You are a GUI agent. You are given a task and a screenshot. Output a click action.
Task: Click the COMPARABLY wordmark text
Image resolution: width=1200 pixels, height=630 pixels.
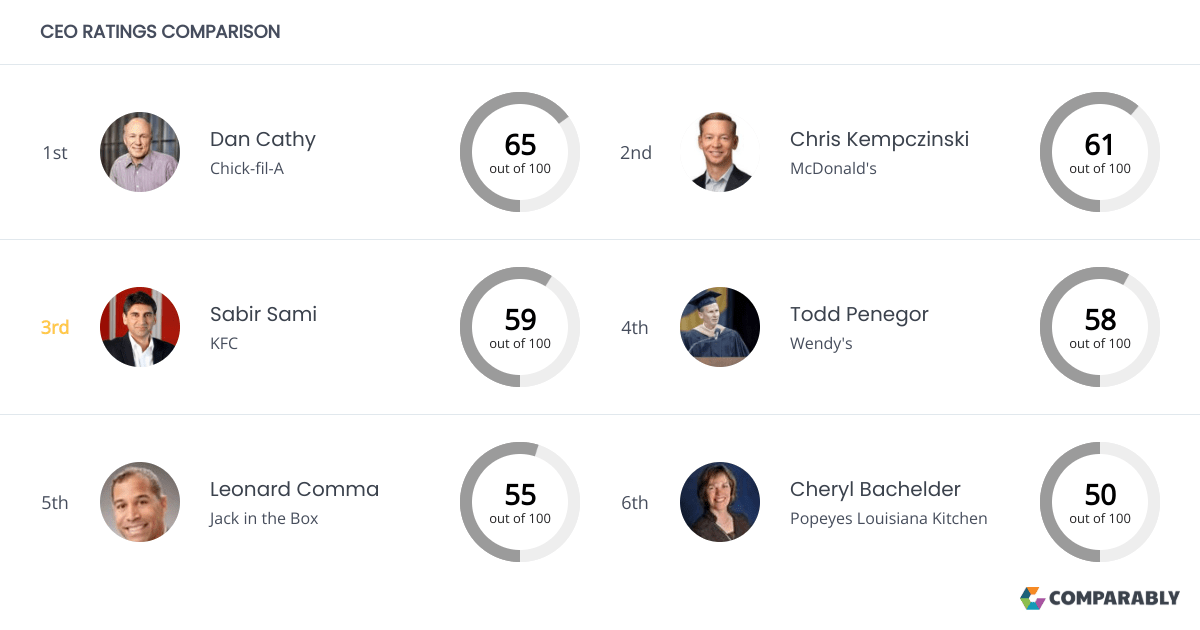1113,598
